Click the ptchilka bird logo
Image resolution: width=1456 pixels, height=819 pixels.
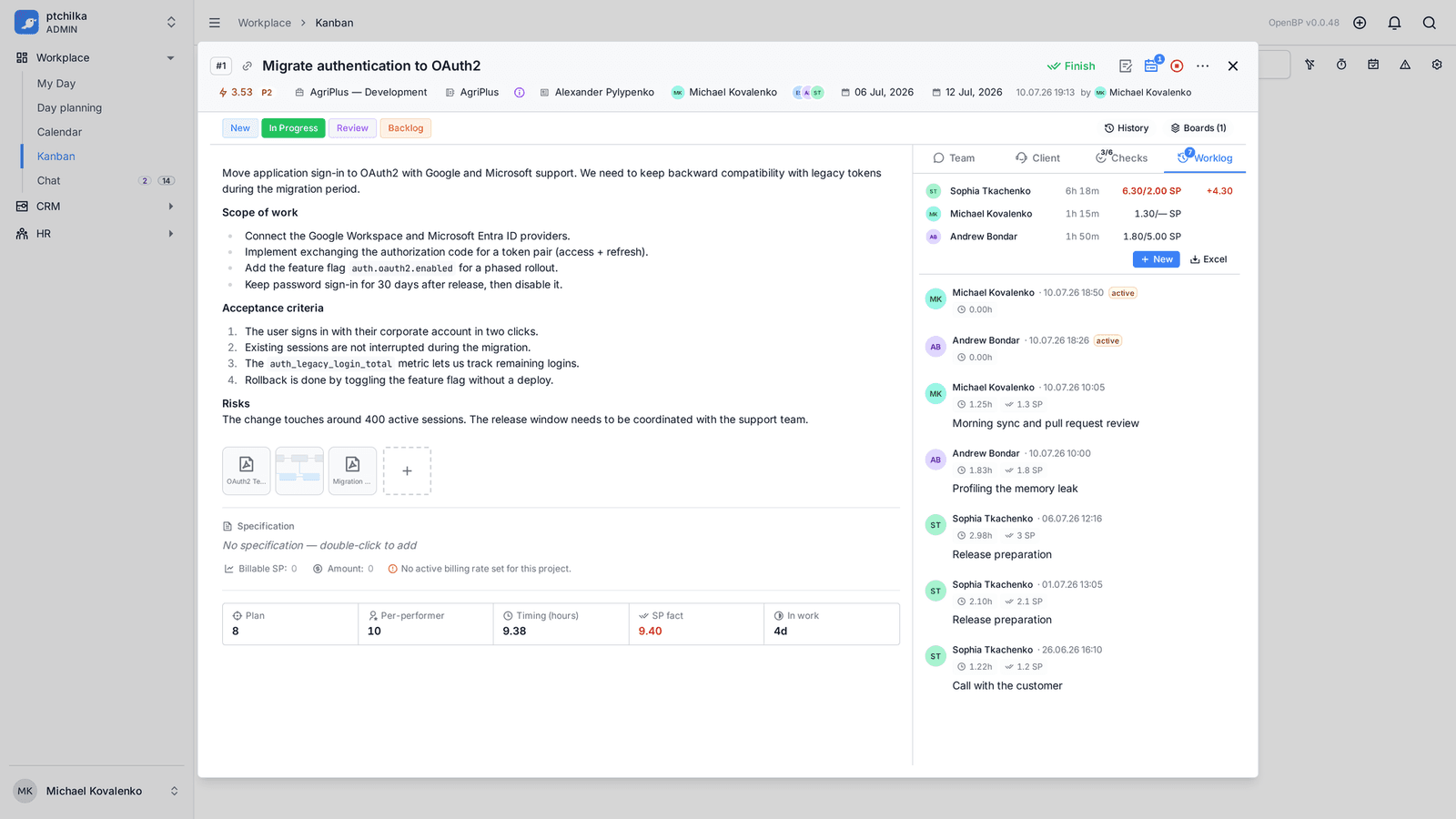(26, 22)
